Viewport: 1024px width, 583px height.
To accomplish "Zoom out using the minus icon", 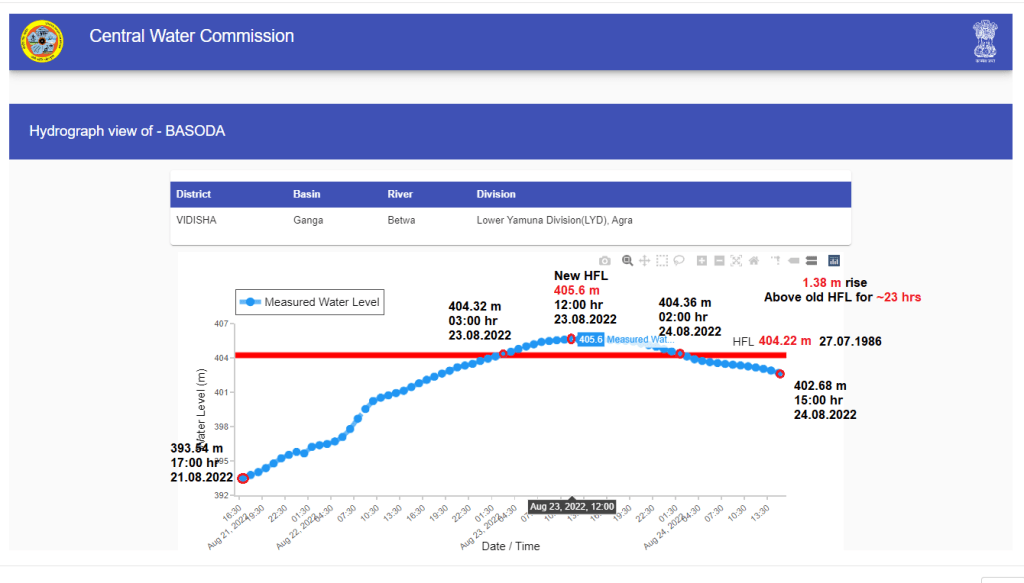I will pyautogui.click(x=719, y=261).
